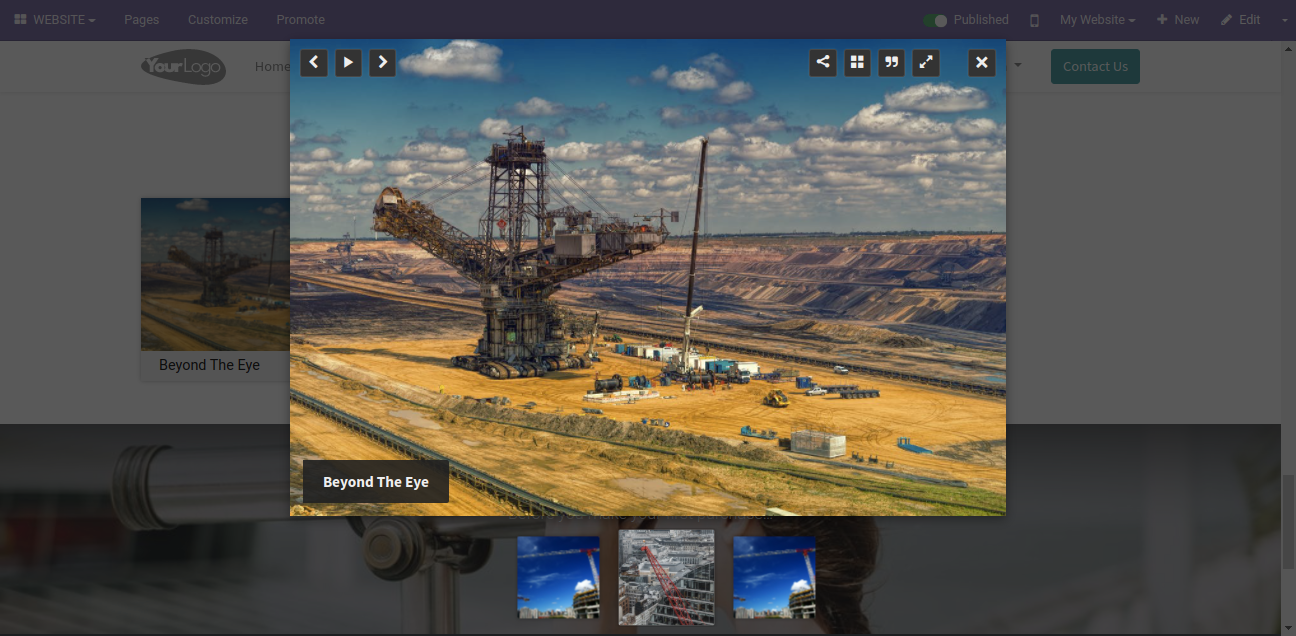Expand the navbar dropdown caret near Contact Us
The image size is (1296, 636).
pyautogui.click(x=1019, y=67)
